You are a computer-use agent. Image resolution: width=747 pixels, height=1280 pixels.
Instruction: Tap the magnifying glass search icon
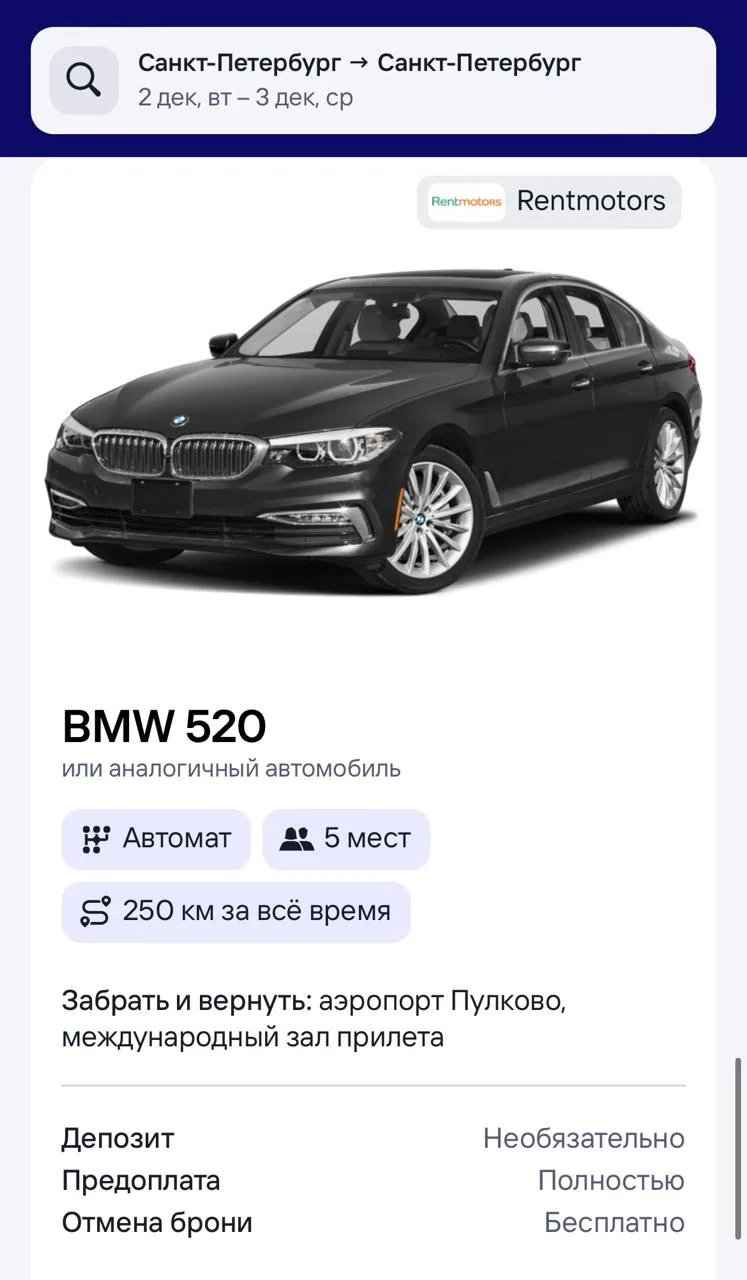[84, 80]
